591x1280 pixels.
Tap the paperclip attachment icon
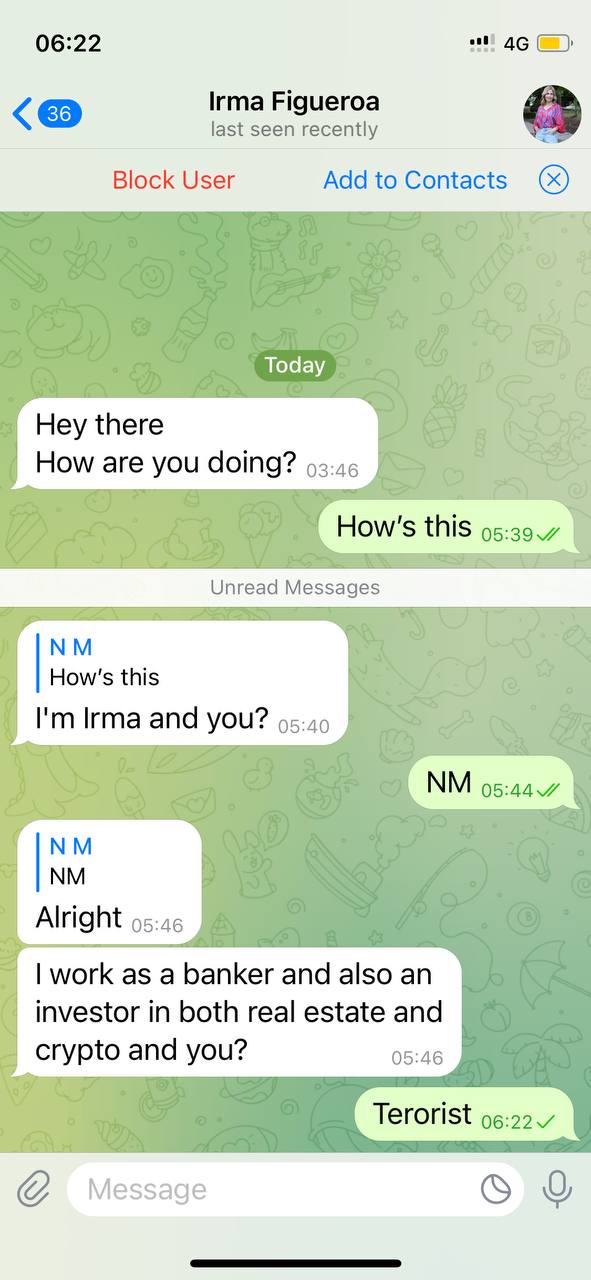click(33, 1189)
